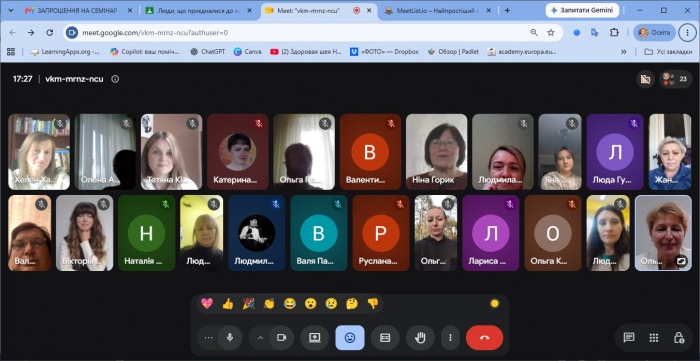This screenshot has height=361, width=700.
Task: Select the yellow skin tone swatch
Action: point(494,304)
